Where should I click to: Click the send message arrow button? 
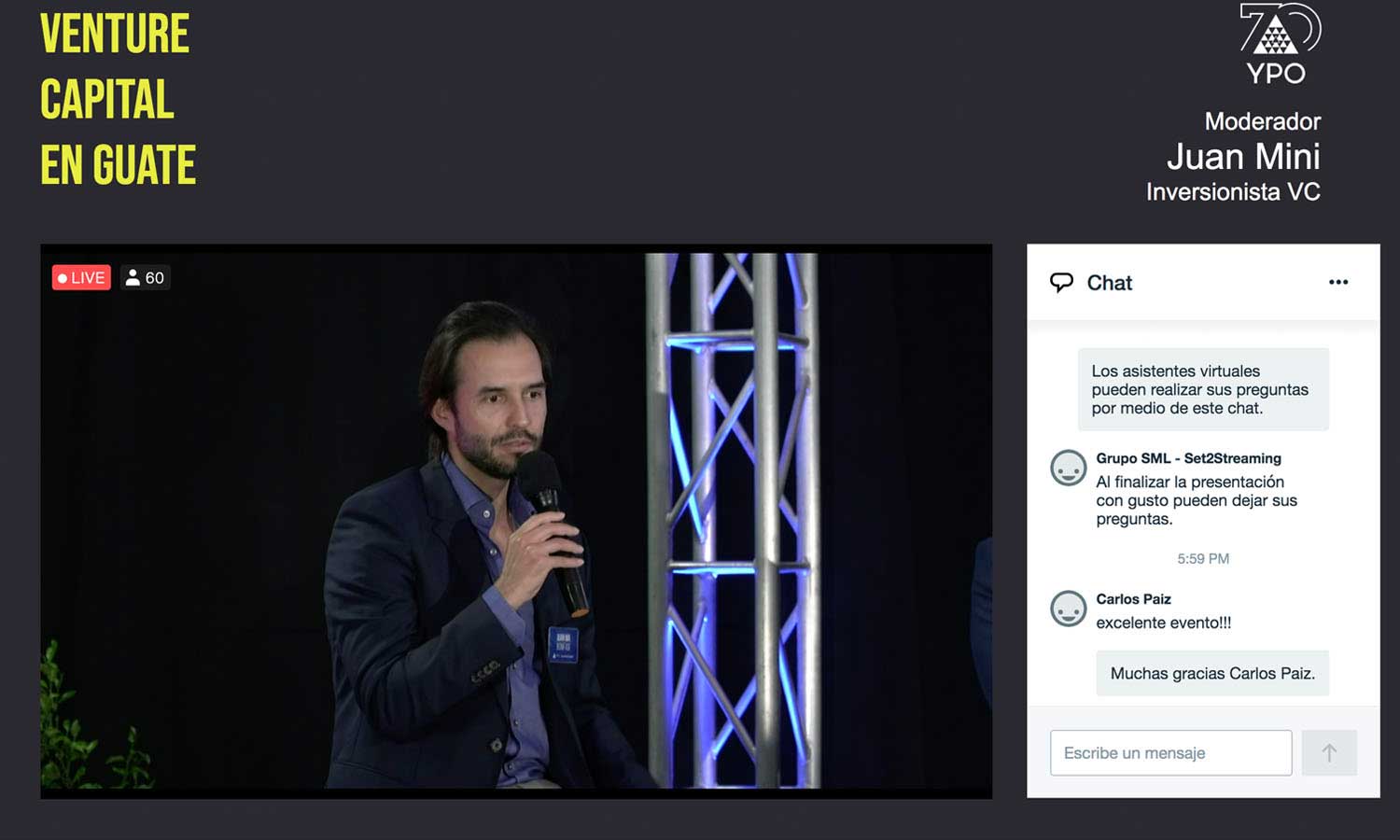tap(1329, 753)
